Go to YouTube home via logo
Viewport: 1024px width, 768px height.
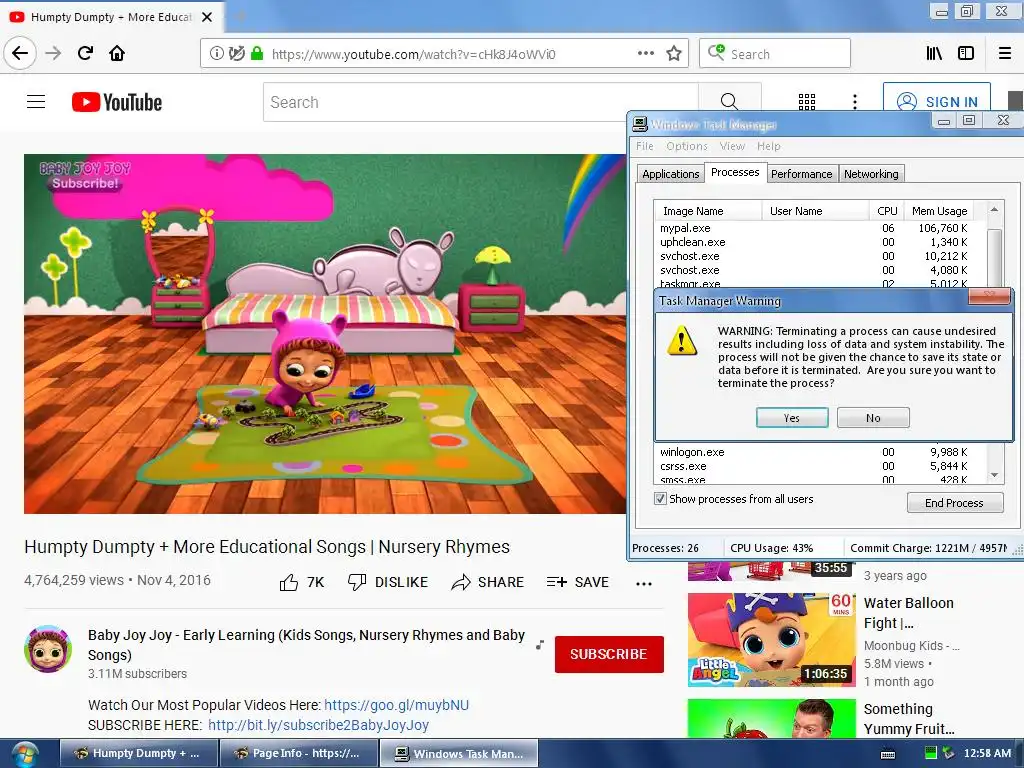coord(117,102)
